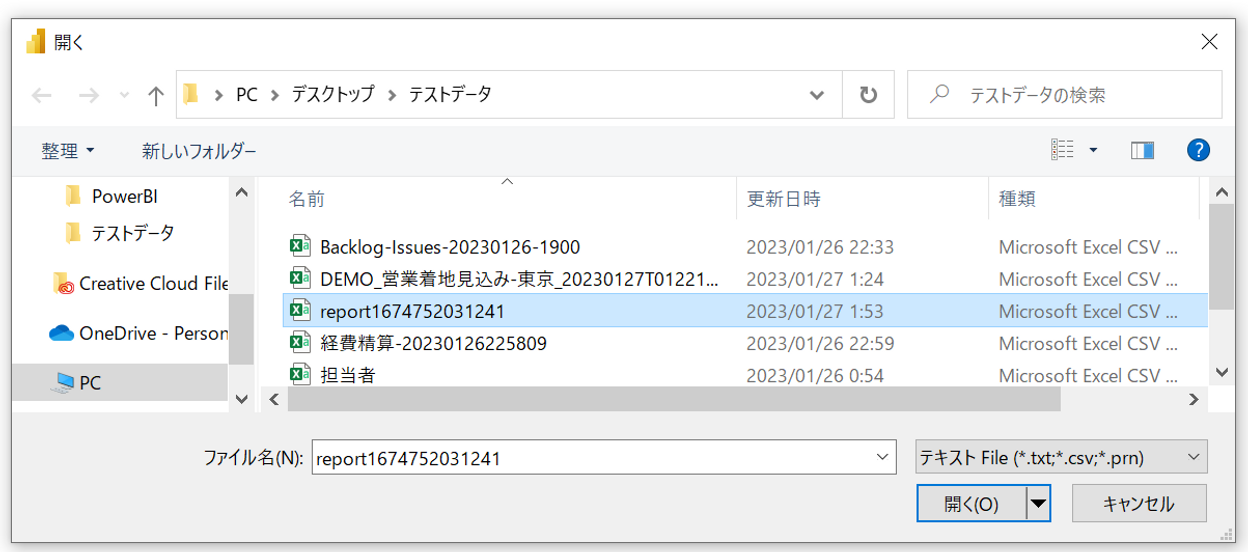This screenshot has width=1248, height=552.
Task: Click the キャンセル button
Action: (1139, 504)
